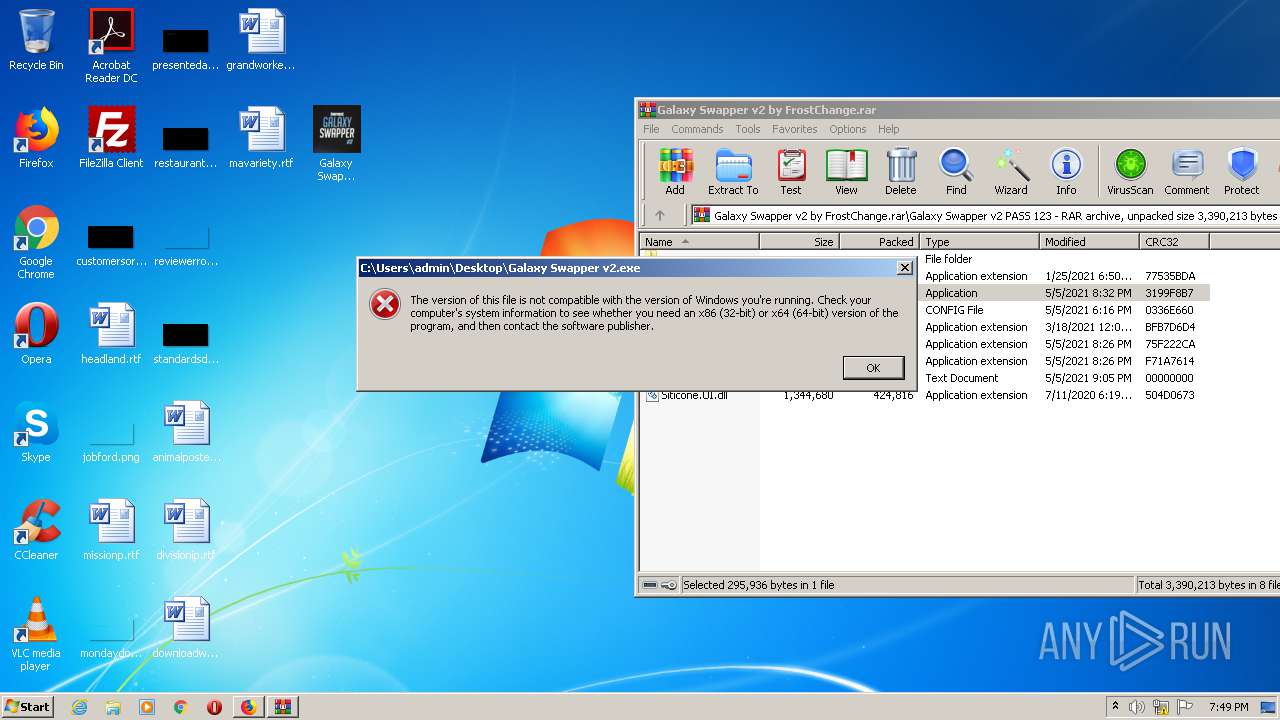This screenshot has height=720, width=1280.
Task: Click the Delete toolbar icon
Action: tap(900, 171)
